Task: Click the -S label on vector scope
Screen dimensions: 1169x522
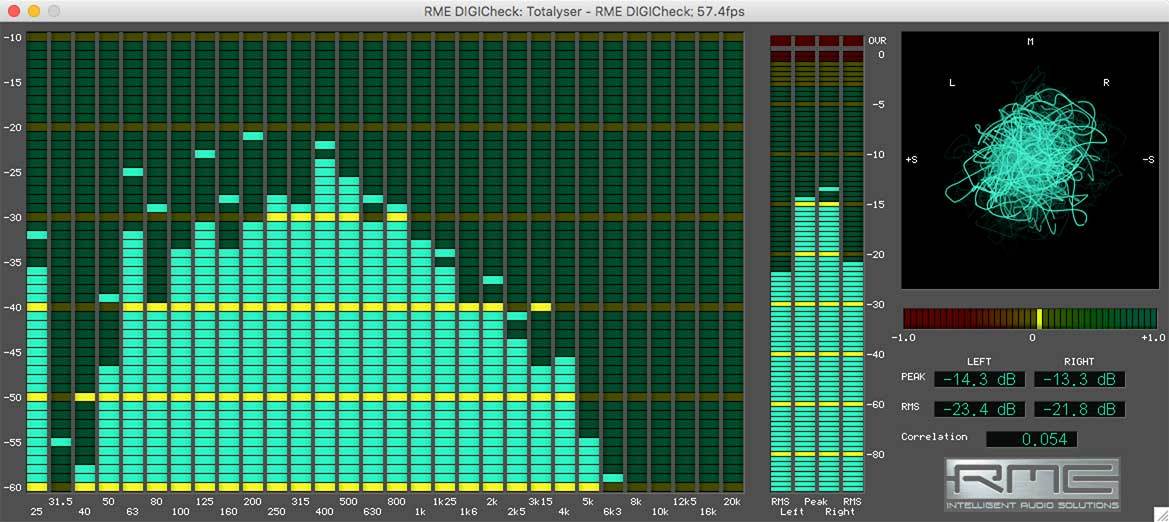Action: tap(1149, 160)
